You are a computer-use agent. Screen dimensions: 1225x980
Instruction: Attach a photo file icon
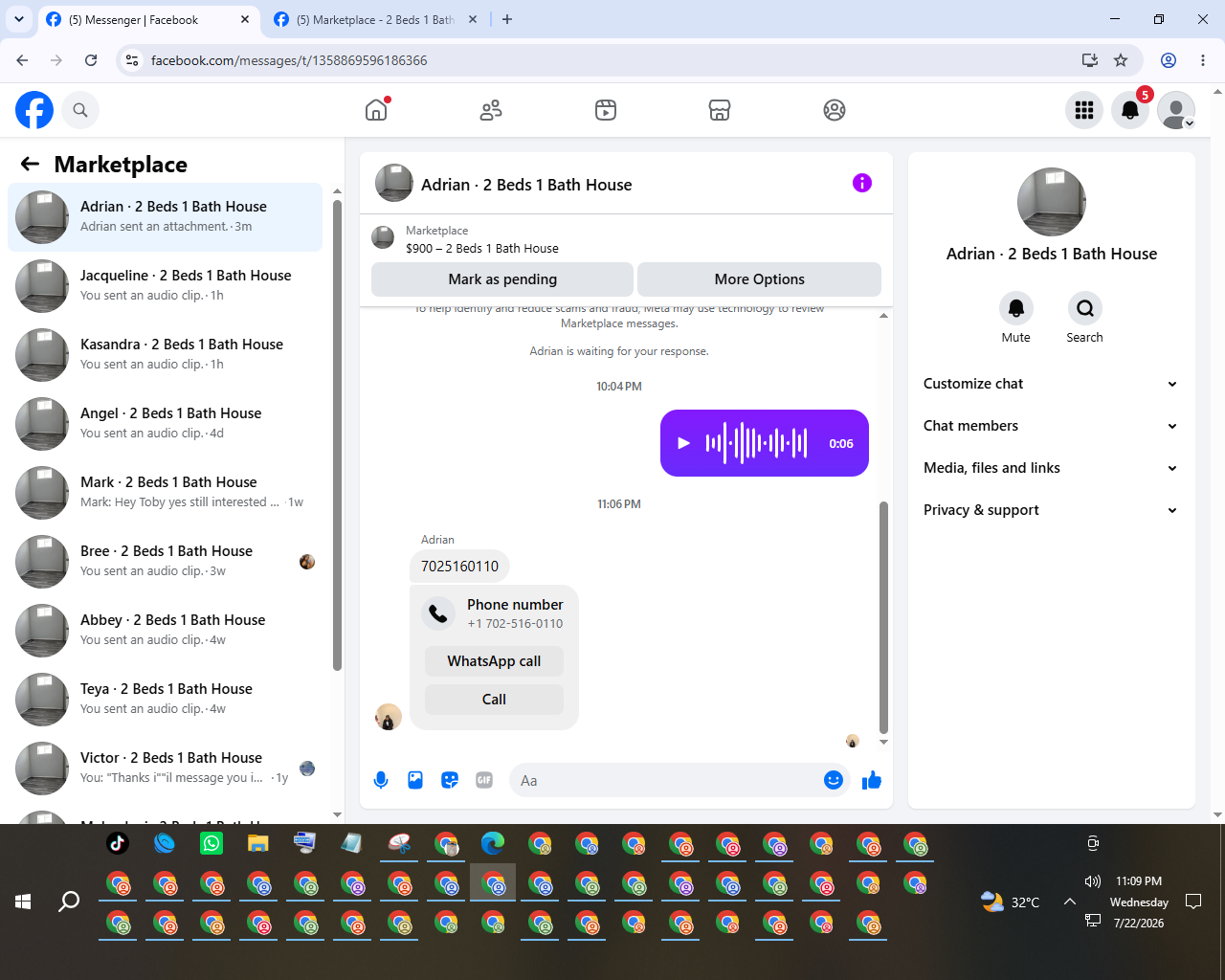pyautogui.click(x=415, y=780)
